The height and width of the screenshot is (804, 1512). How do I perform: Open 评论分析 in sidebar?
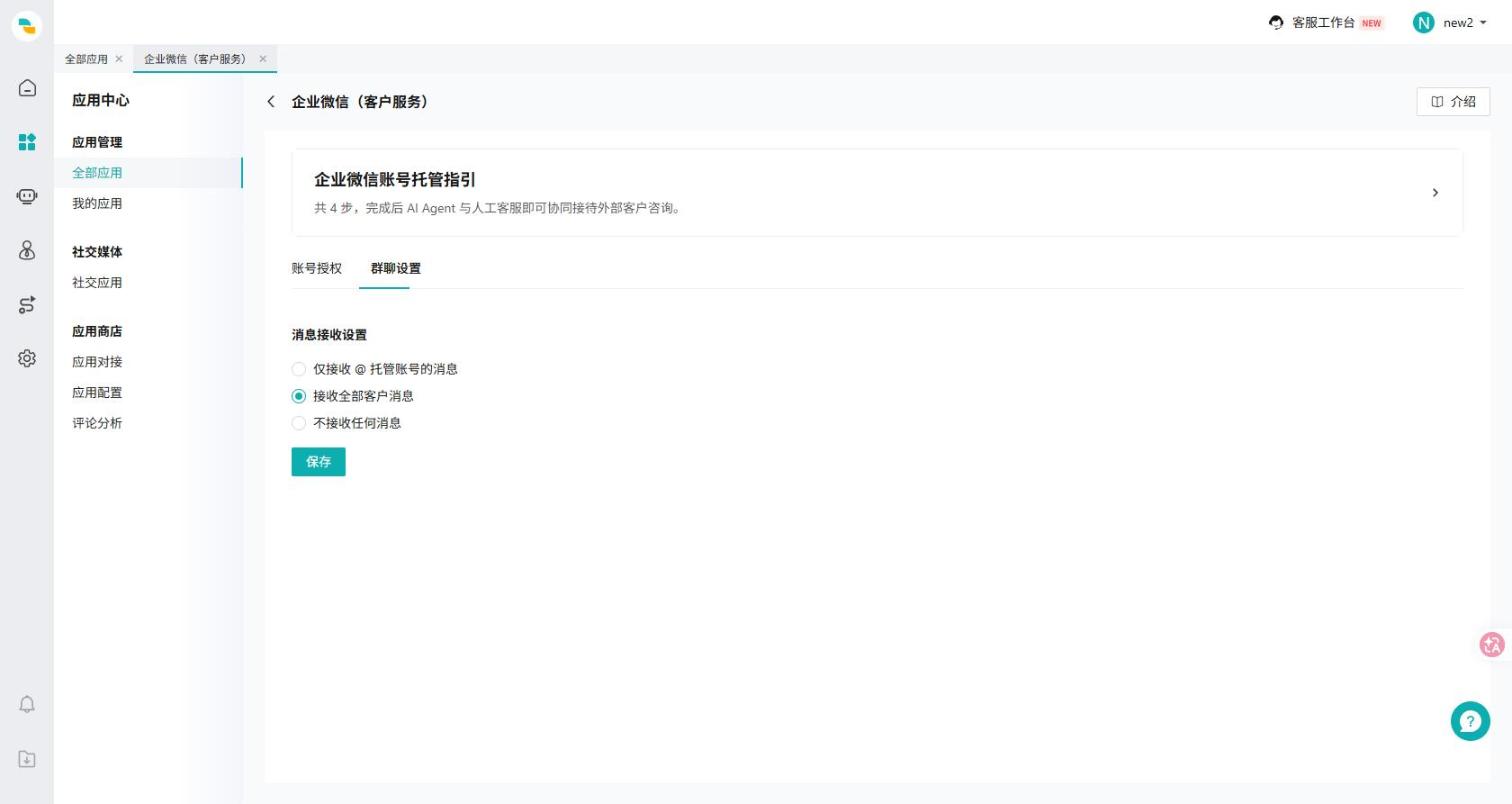(x=97, y=423)
